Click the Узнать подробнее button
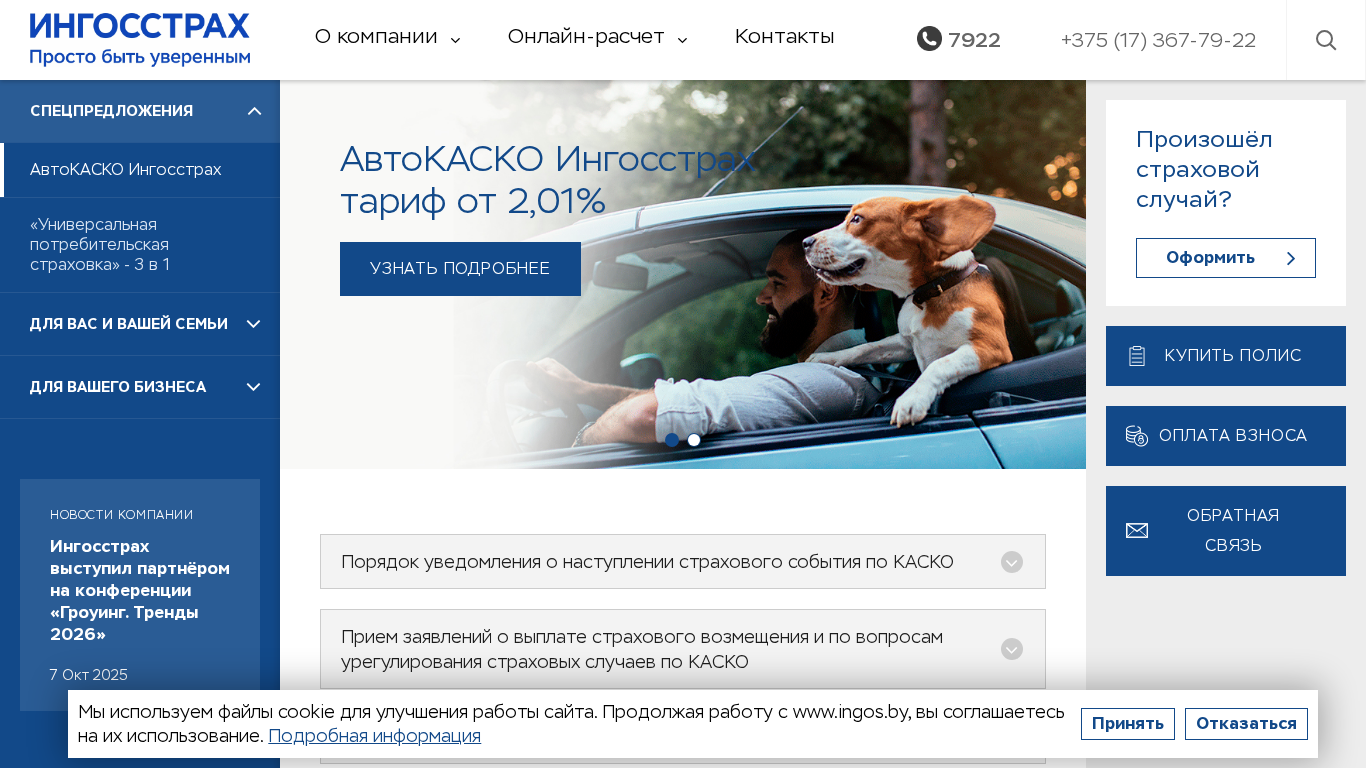 coord(460,269)
